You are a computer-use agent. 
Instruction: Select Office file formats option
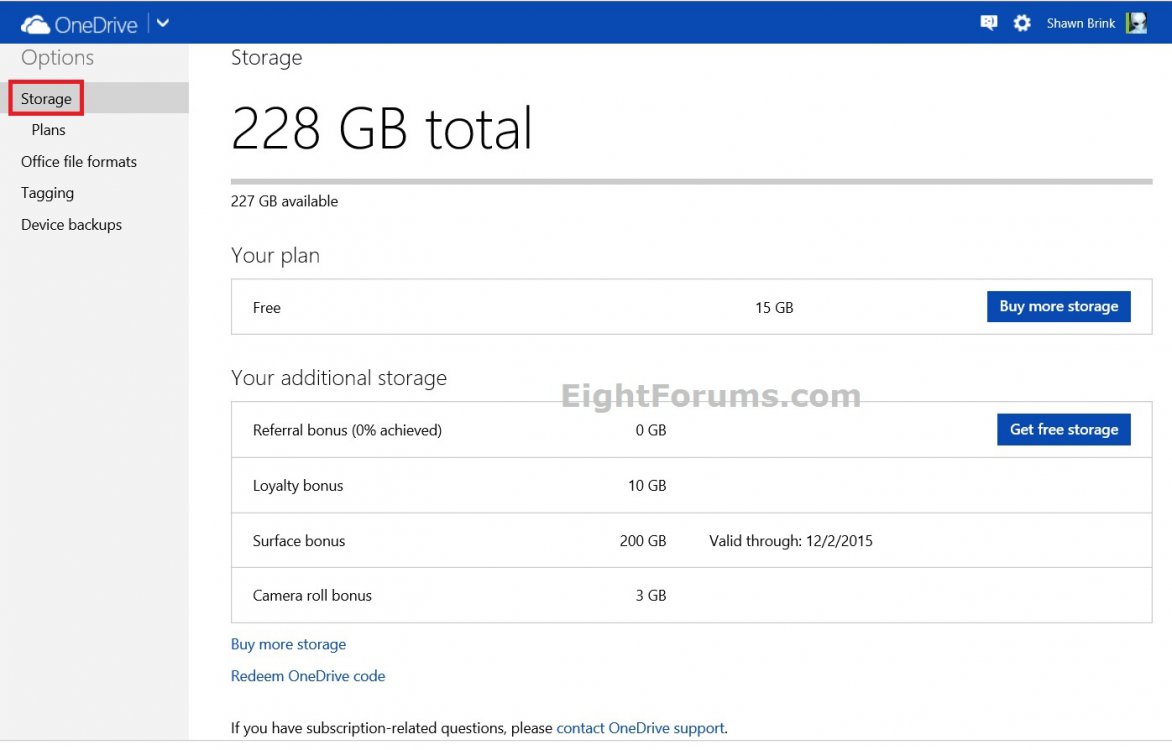pos(78,161)
